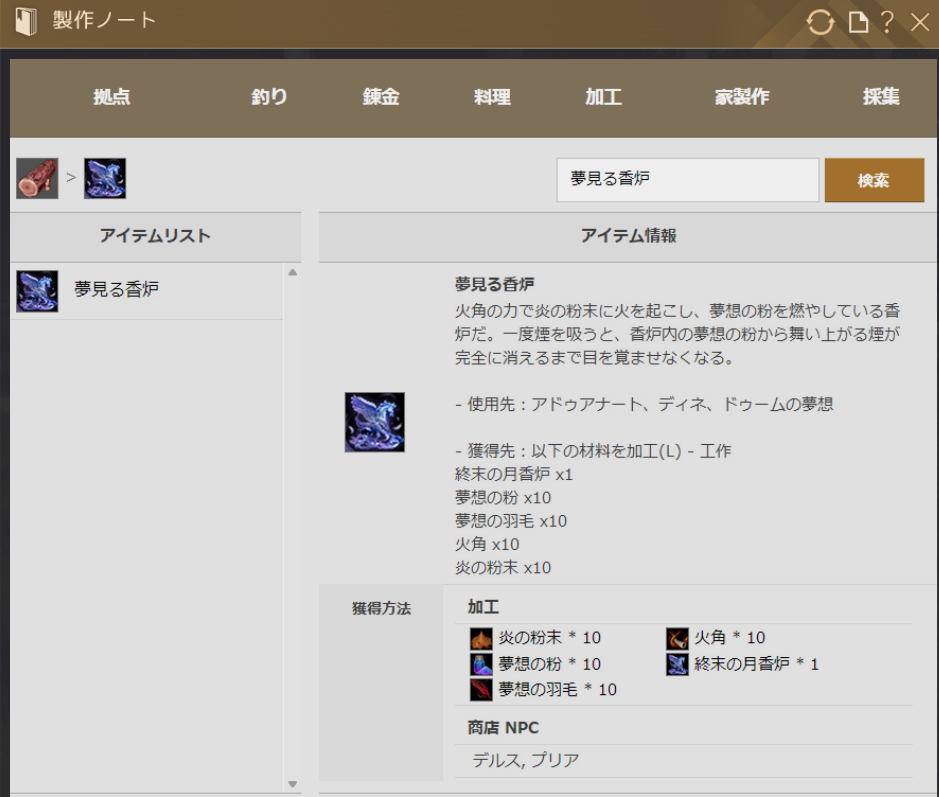Click the 炎の粉末 material icon
The height and width of the screenshot is (797, 939).
coord(482,638)
